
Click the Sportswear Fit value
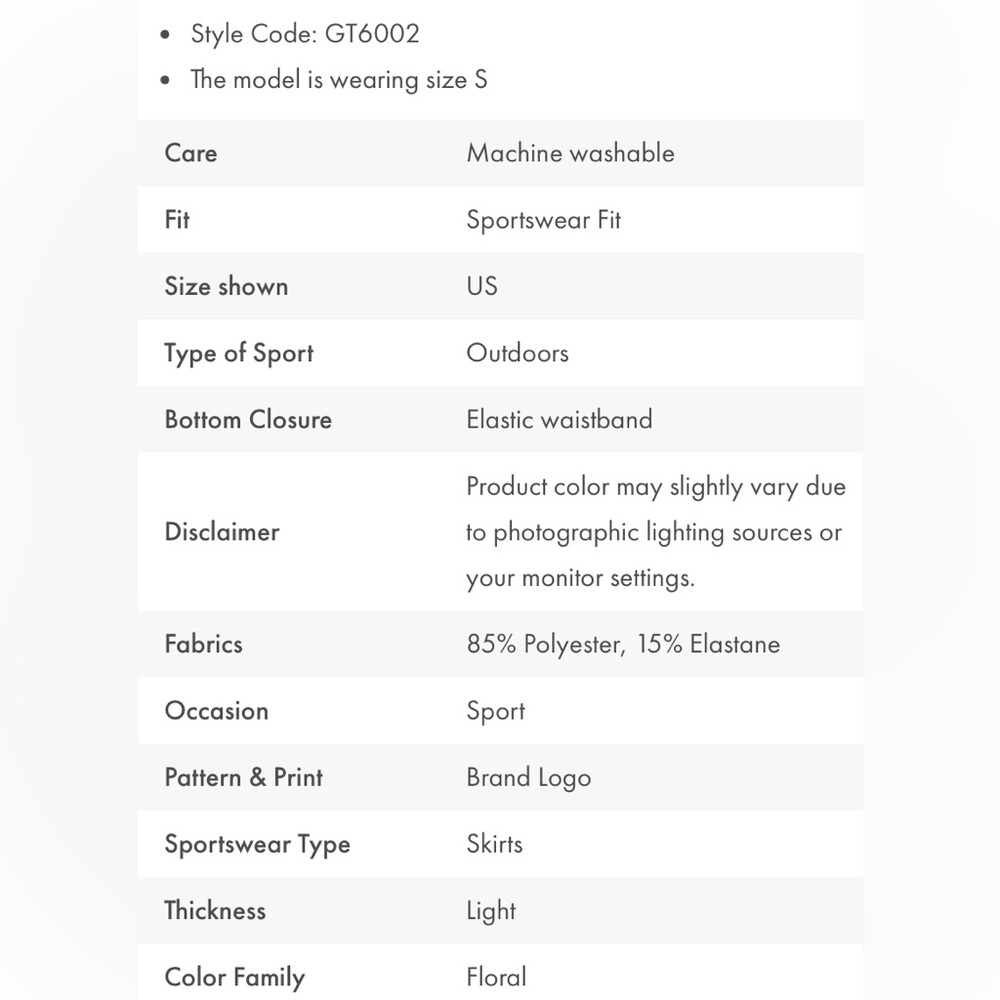click(x=543, y=220)
